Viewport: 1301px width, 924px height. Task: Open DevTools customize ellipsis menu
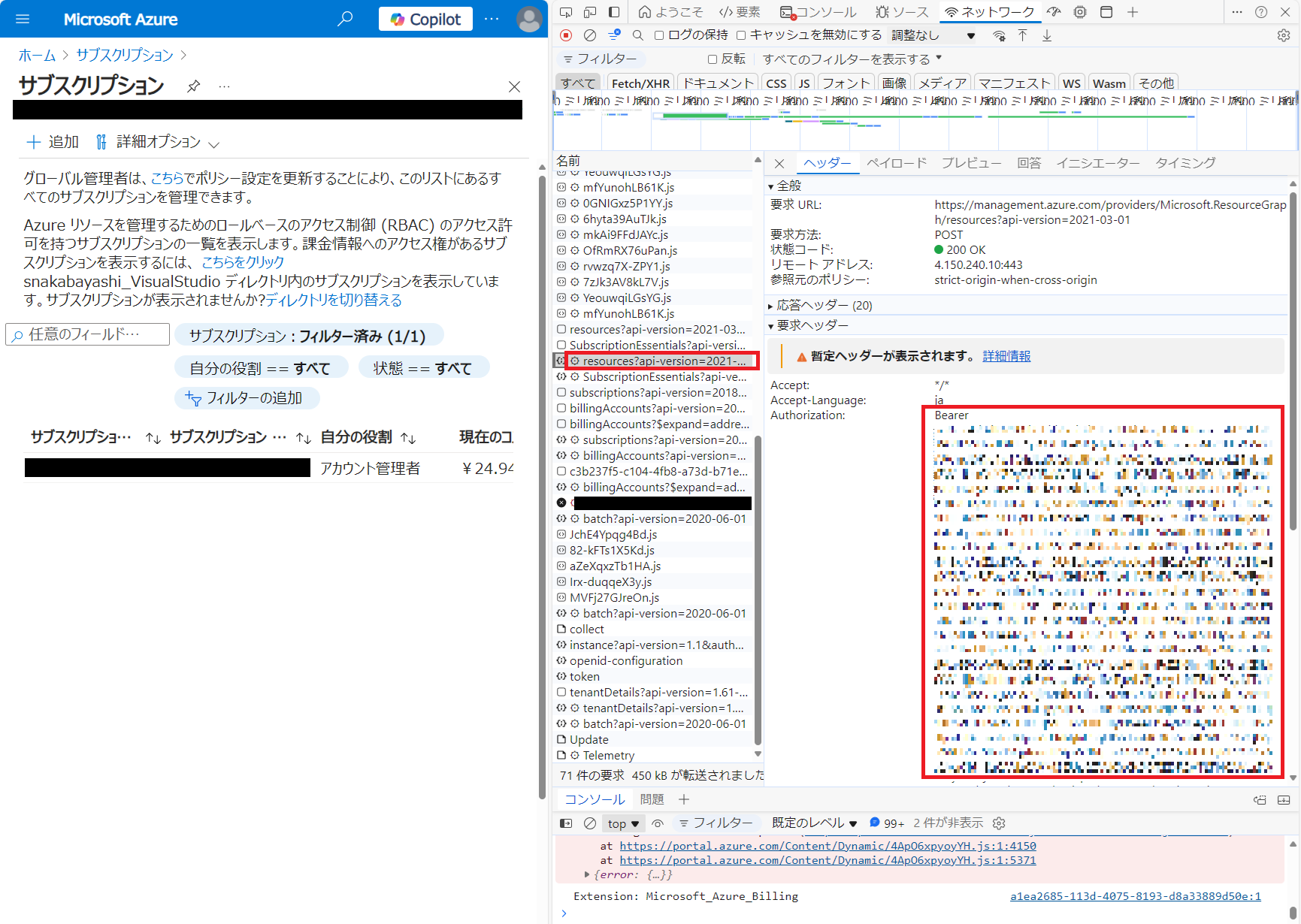(1237, 12)
